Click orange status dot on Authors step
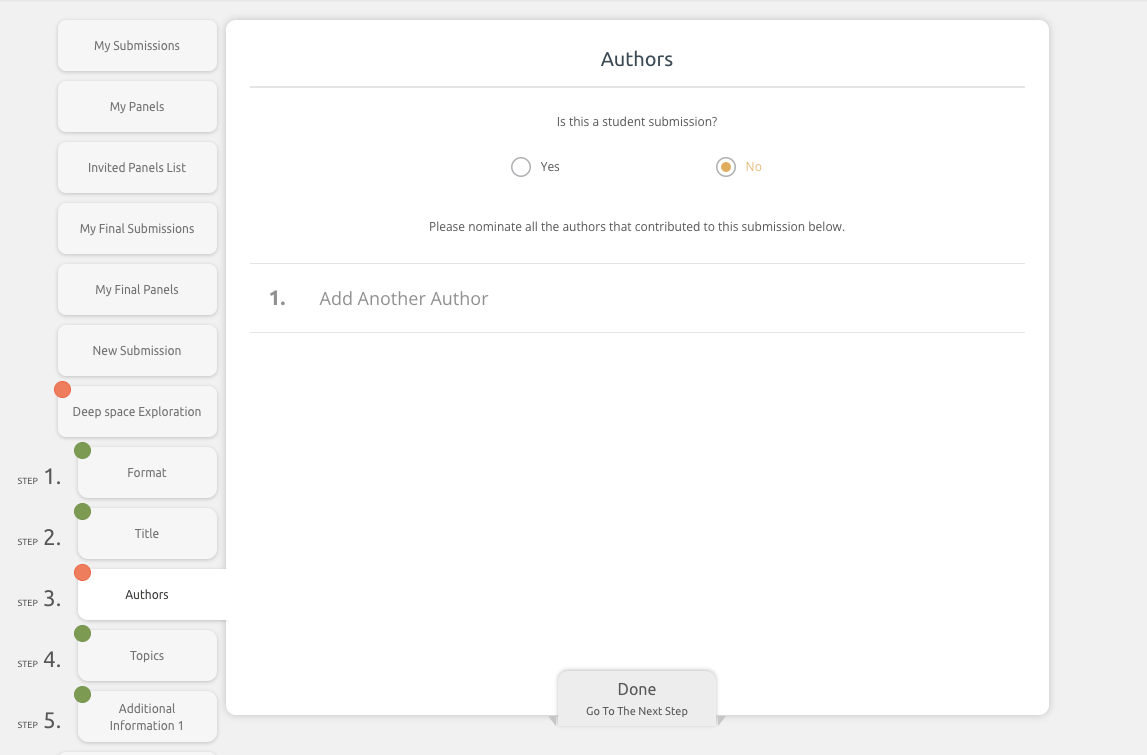This screenshot has width=1147, height=755. pyautogui.click(x=83, y=573)
